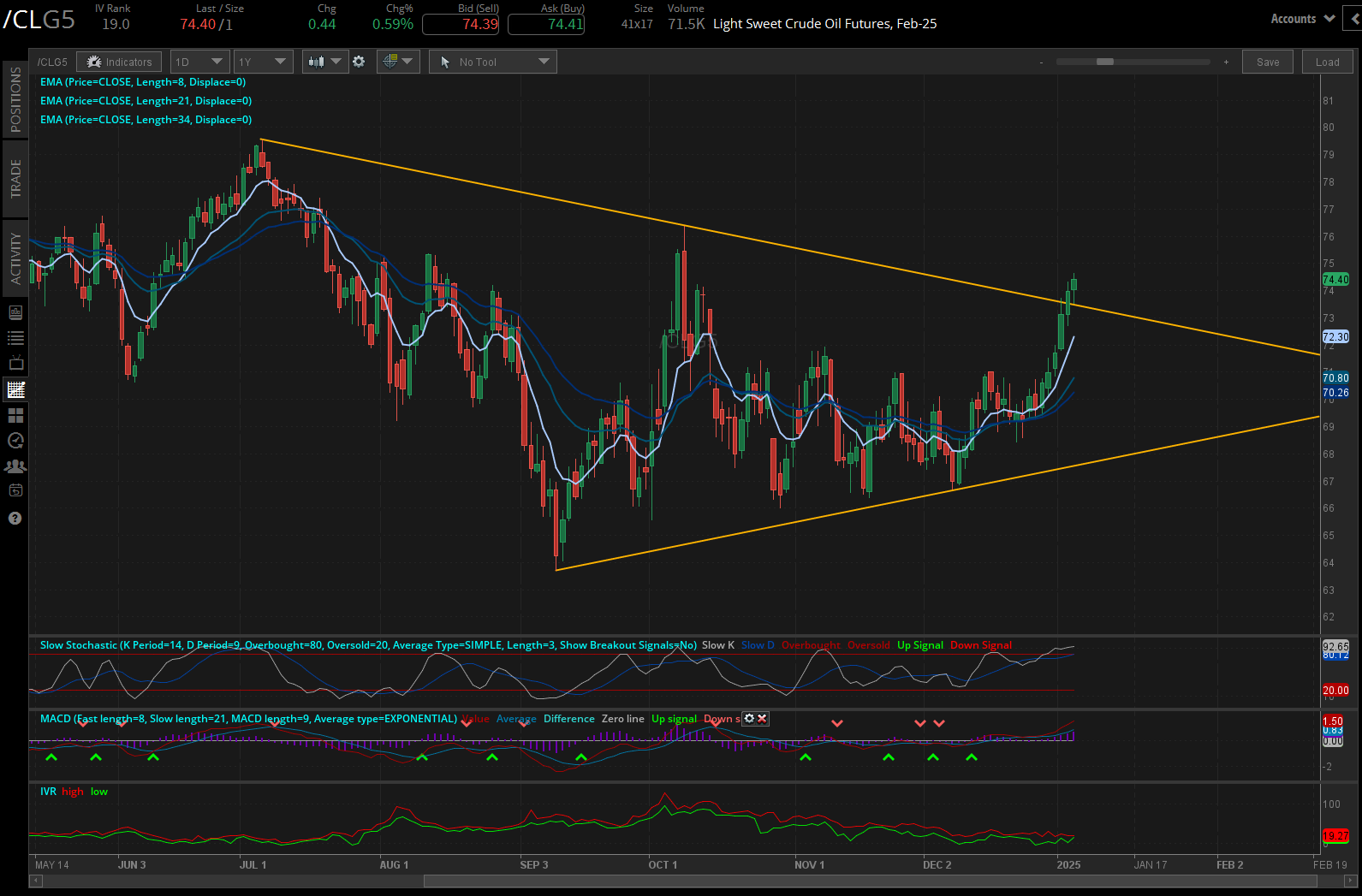Image resolution: width=1362 pixels, height=896 pixels.
Task: Open the TV video icon
Action: coord(15,364)
